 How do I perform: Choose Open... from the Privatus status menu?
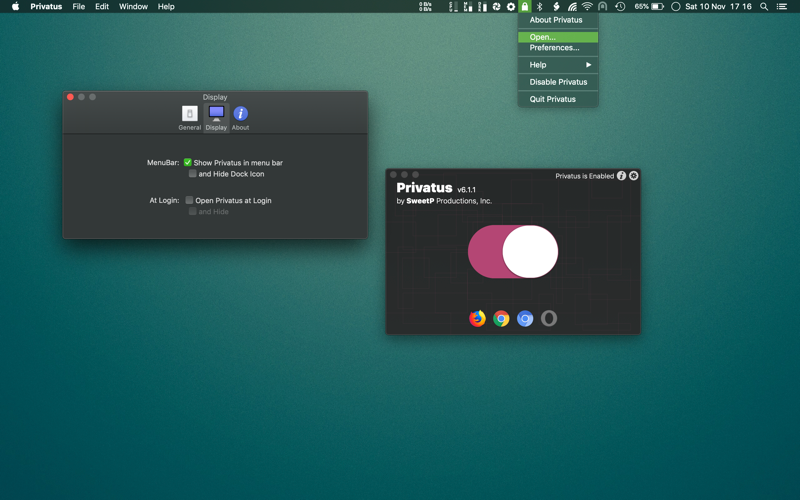558,37
